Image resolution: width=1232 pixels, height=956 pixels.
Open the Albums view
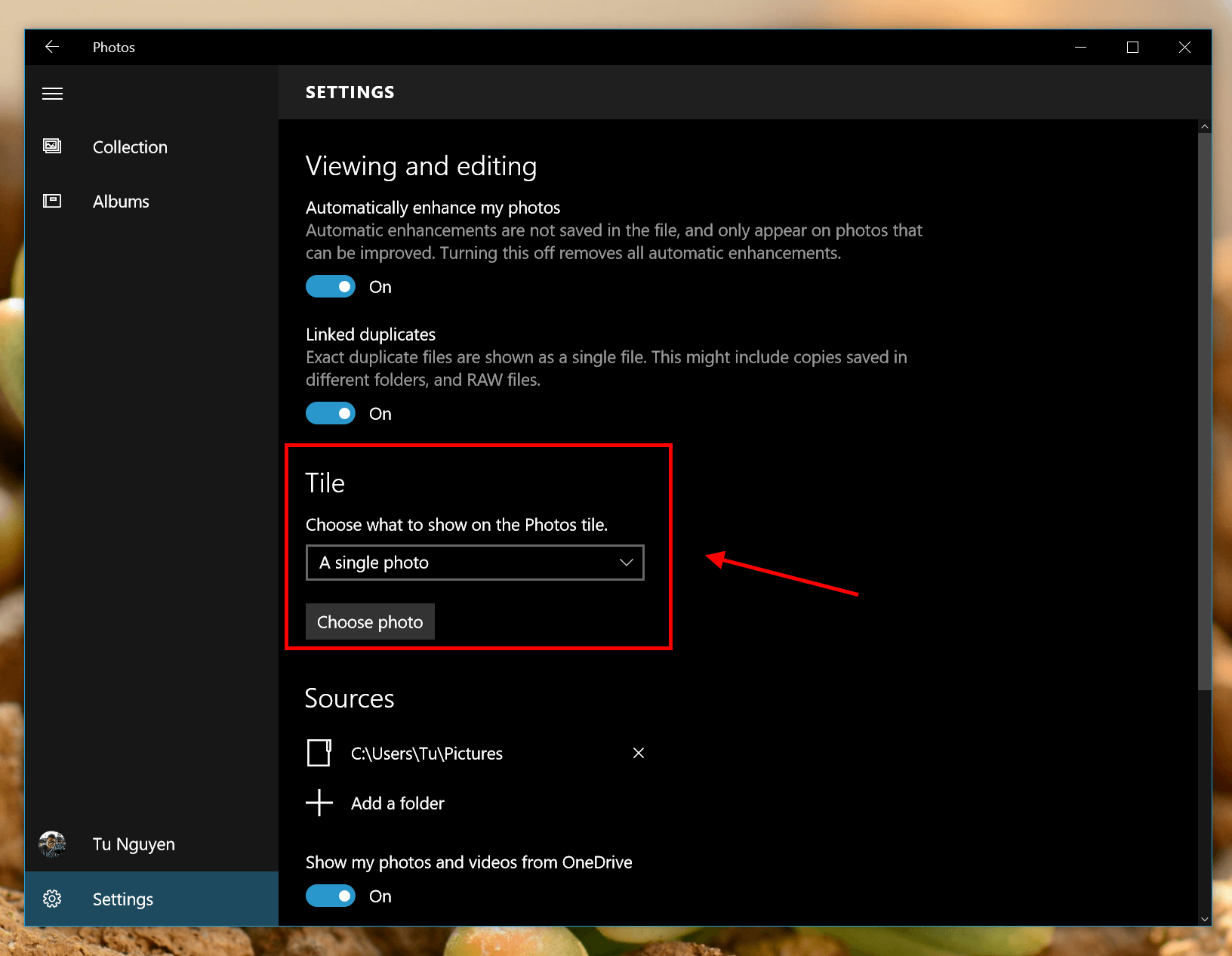pyautogui.click(x=152, y=202)
